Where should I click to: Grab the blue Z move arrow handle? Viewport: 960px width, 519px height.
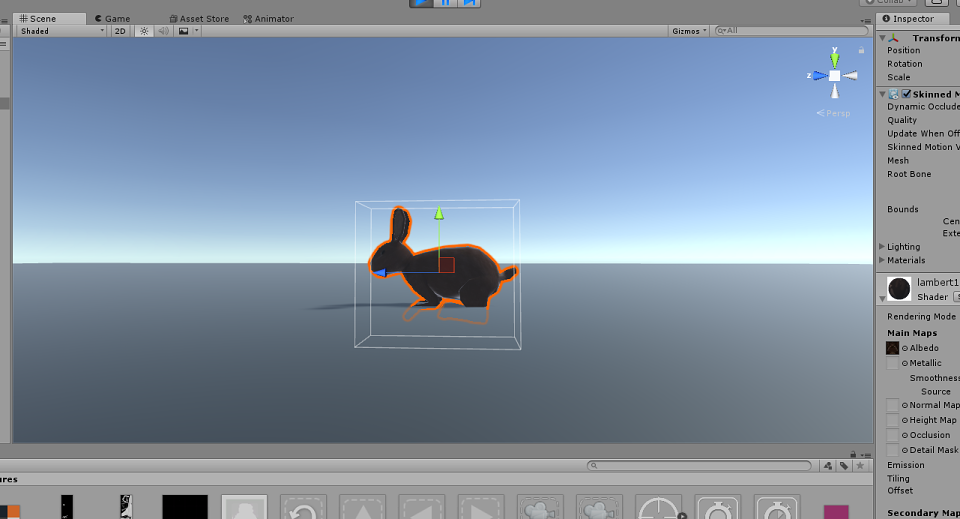(380, 273)
